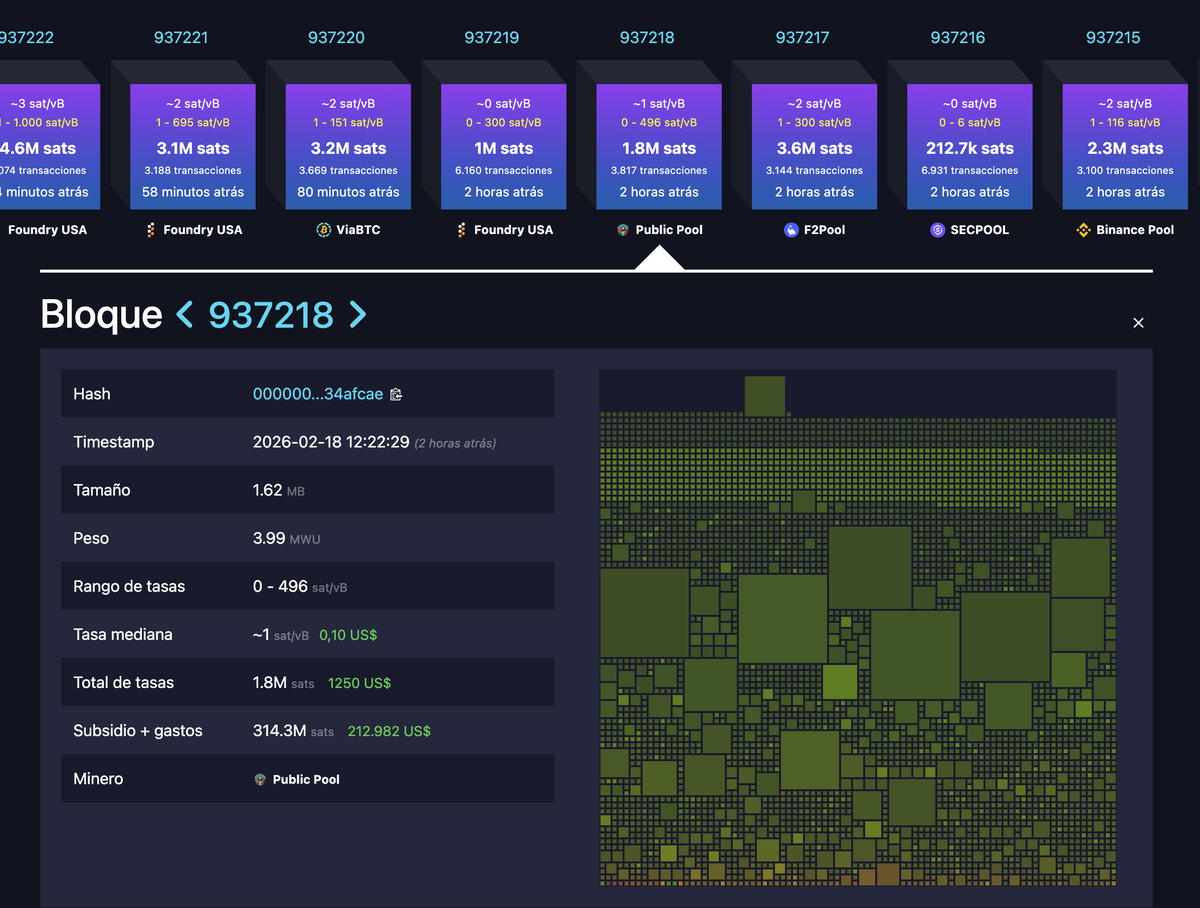
Task: Open the block hash 000000...34afcae link
Action: 318,394
